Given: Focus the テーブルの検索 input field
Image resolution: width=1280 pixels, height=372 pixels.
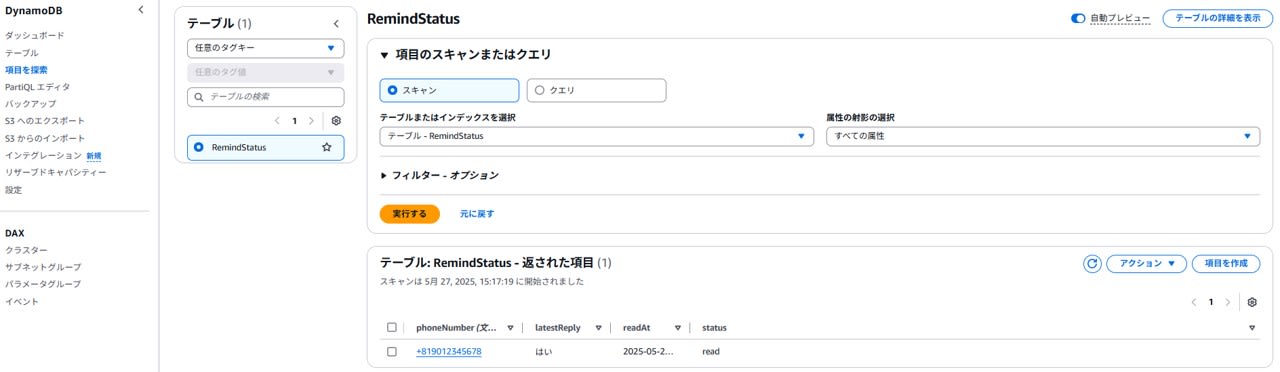Looking at the screenshot, I should [x=265, y=97].
